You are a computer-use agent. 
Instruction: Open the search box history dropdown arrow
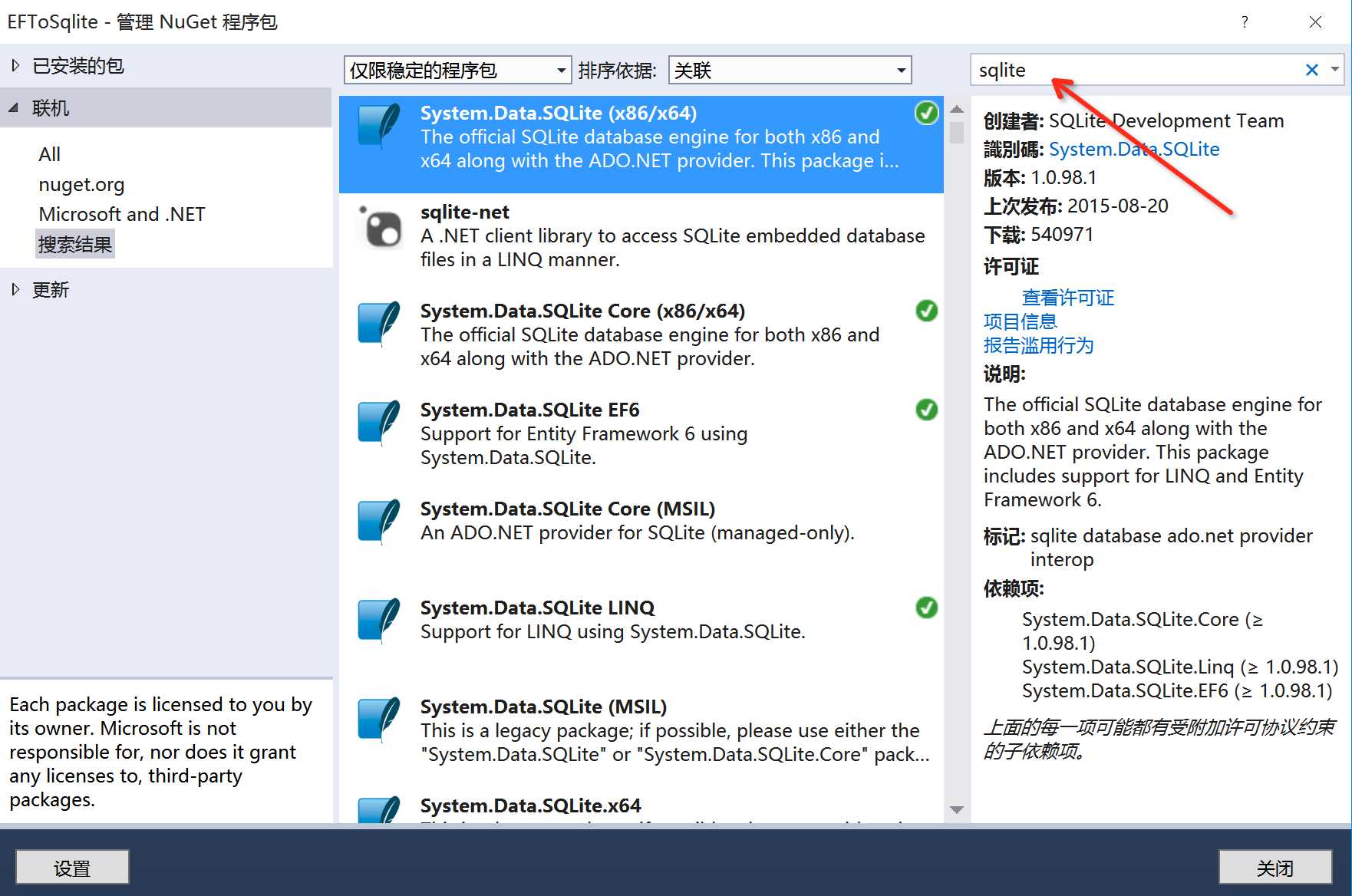pyautogui.click(x=1335, y=70)
